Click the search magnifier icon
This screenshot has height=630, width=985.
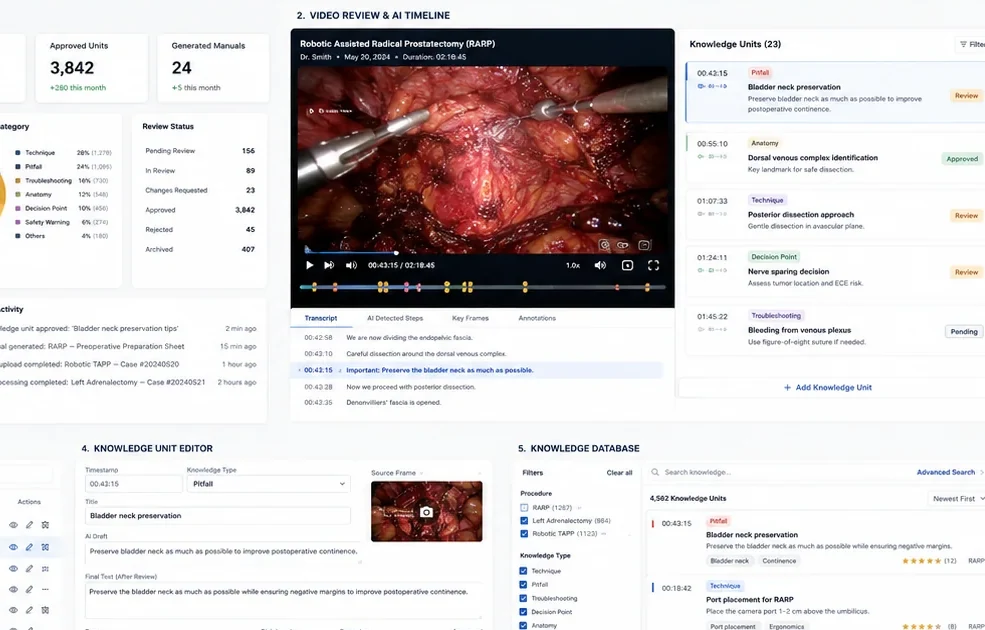tap(655, 472)
